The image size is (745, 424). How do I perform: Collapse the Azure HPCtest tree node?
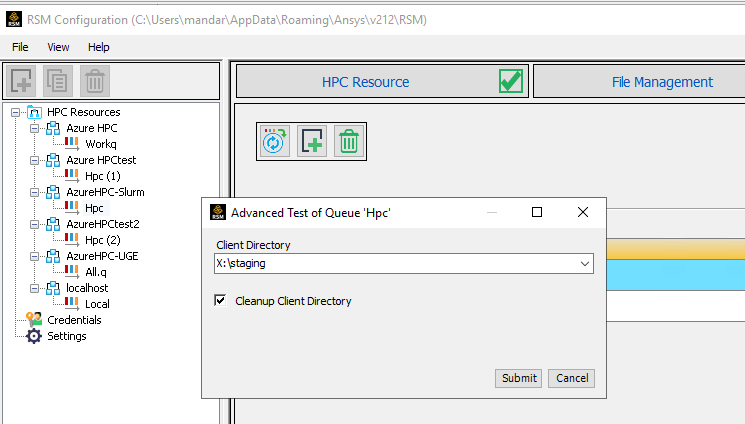pyautogui.click(x=34, y=160)
